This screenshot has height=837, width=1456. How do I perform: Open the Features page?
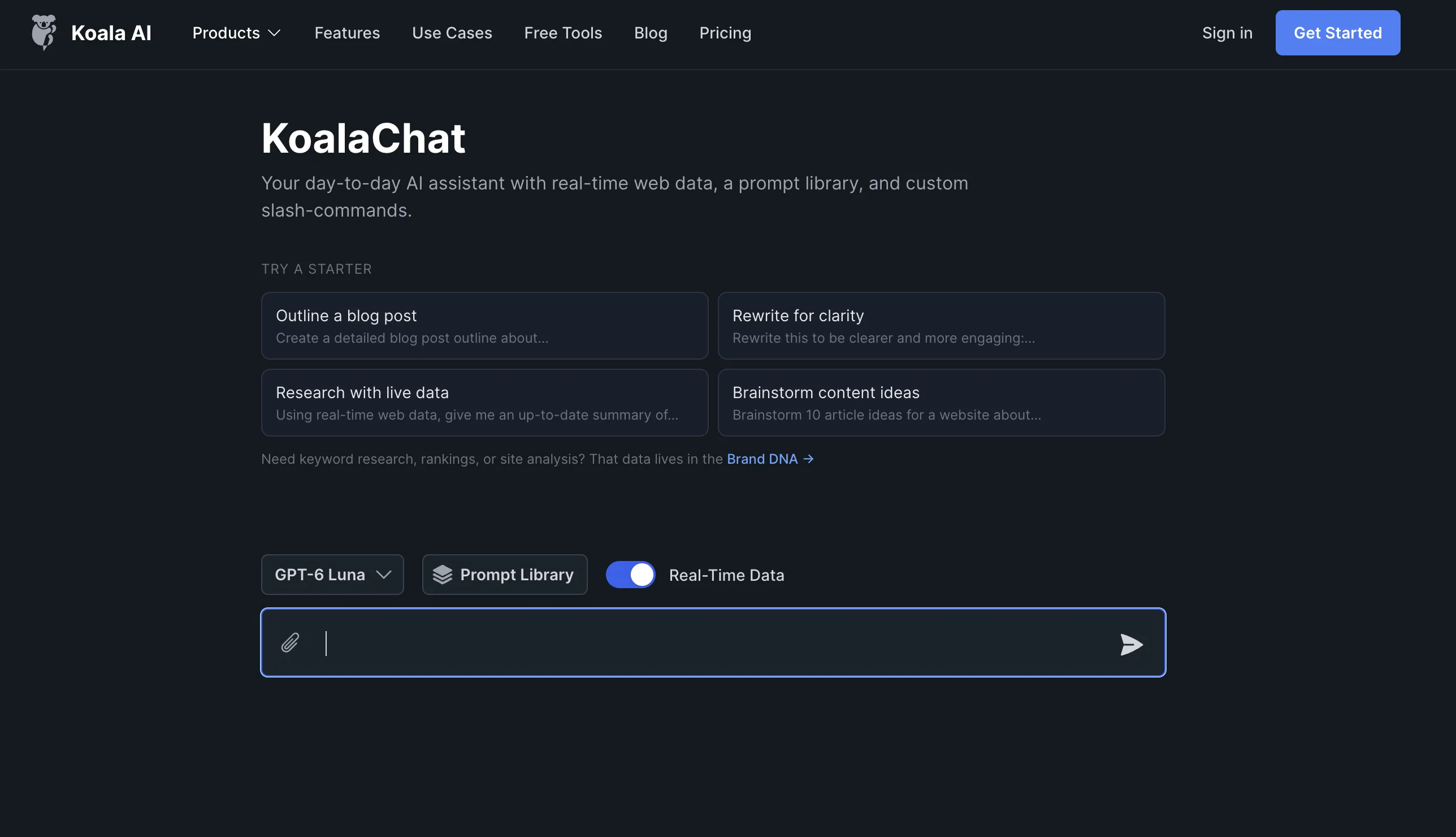coord(347,33)
